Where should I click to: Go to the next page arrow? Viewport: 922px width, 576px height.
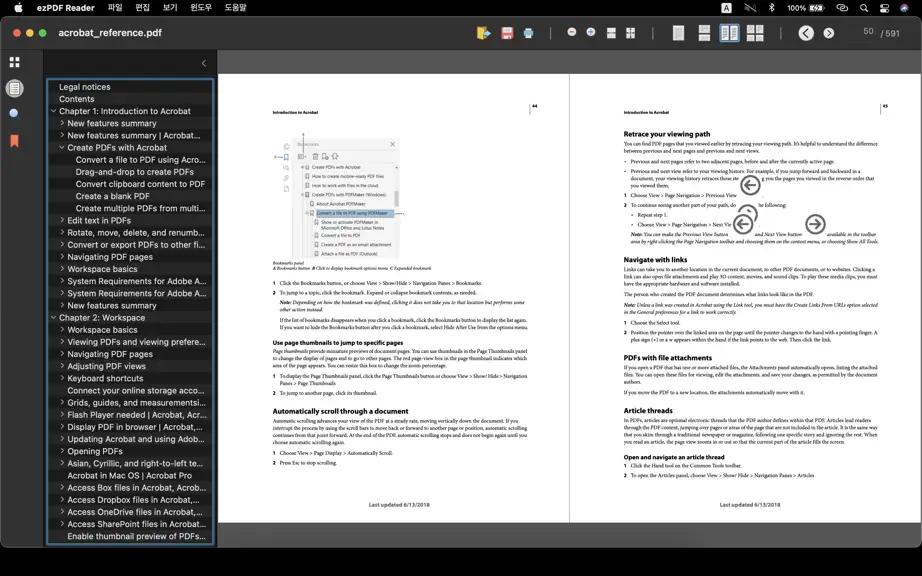click(x=829, y=33)
